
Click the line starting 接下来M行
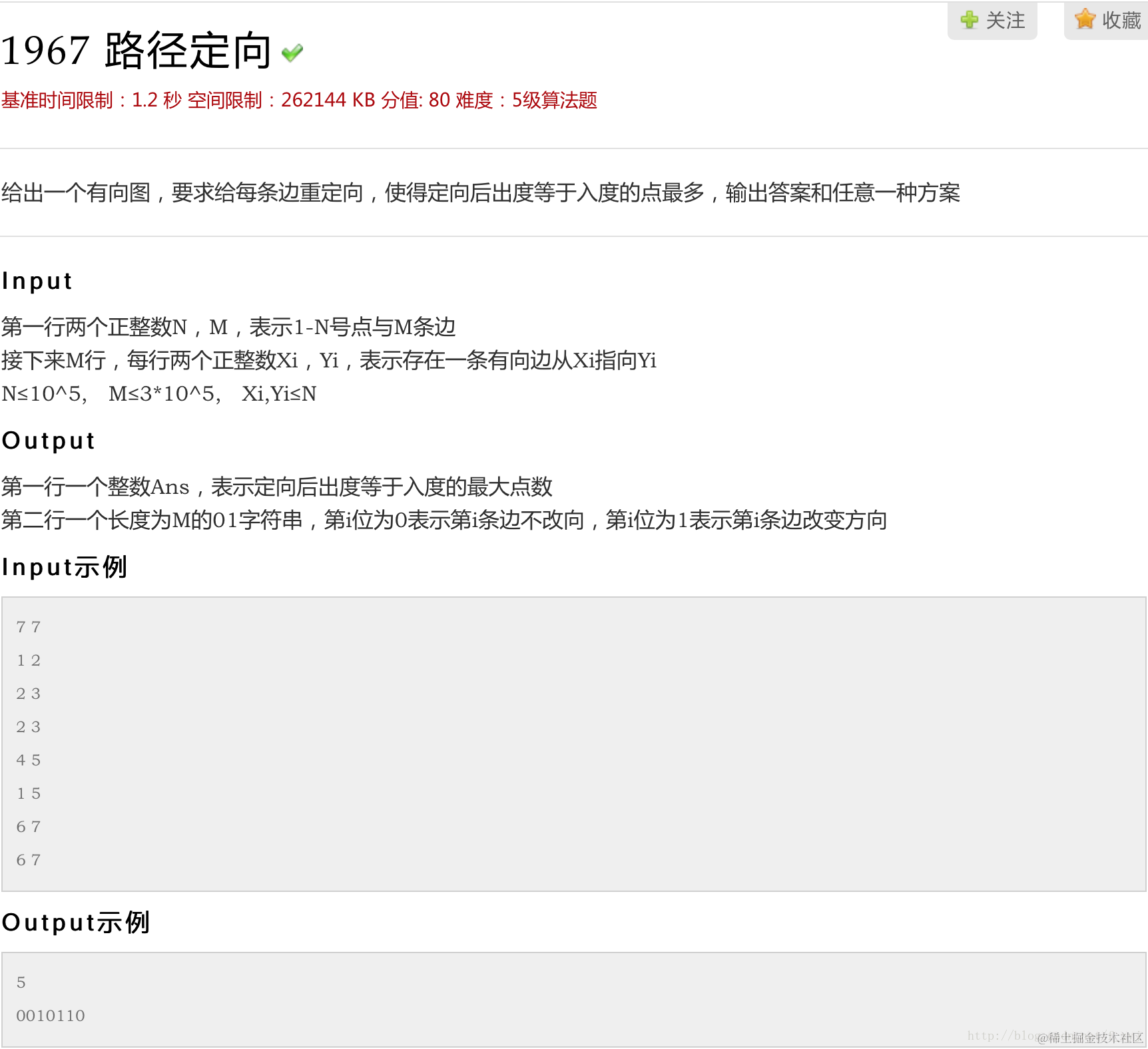click(x=329, y=360)
